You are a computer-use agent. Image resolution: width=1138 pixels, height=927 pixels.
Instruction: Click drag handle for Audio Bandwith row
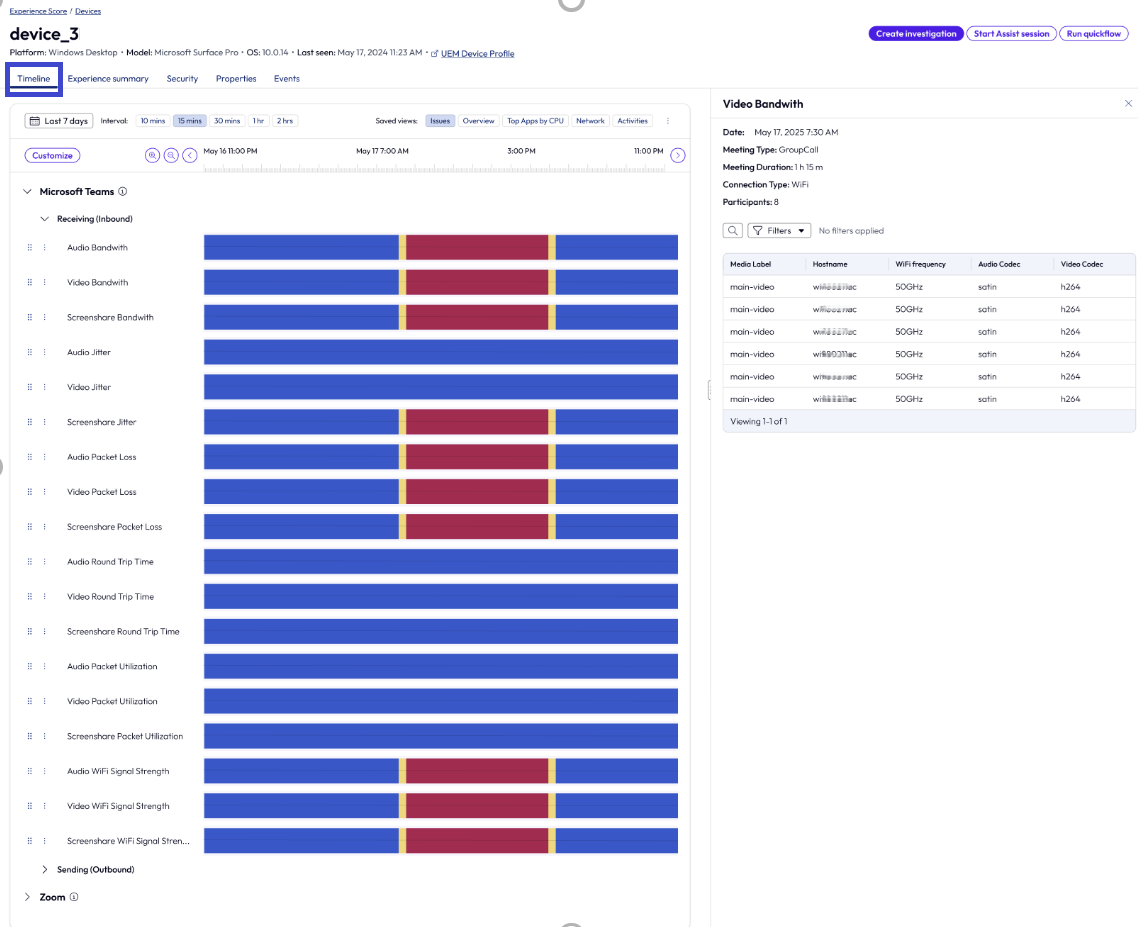[x=30, y=248]
